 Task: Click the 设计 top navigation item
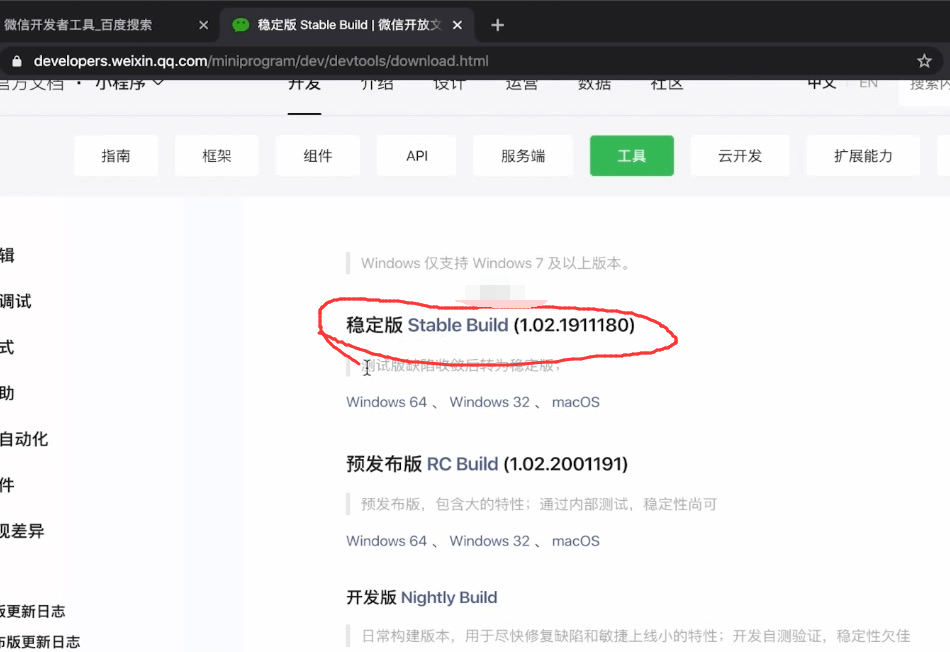point(449,84)
